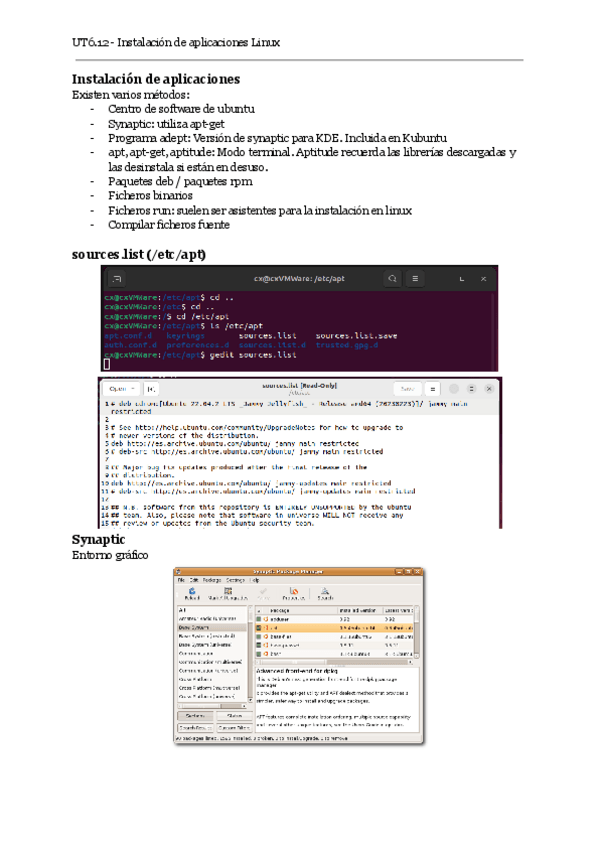Screen dimensions: 600x848
Task: Select highlighted Base System category in Synaptic
Action: coord(212,627)
